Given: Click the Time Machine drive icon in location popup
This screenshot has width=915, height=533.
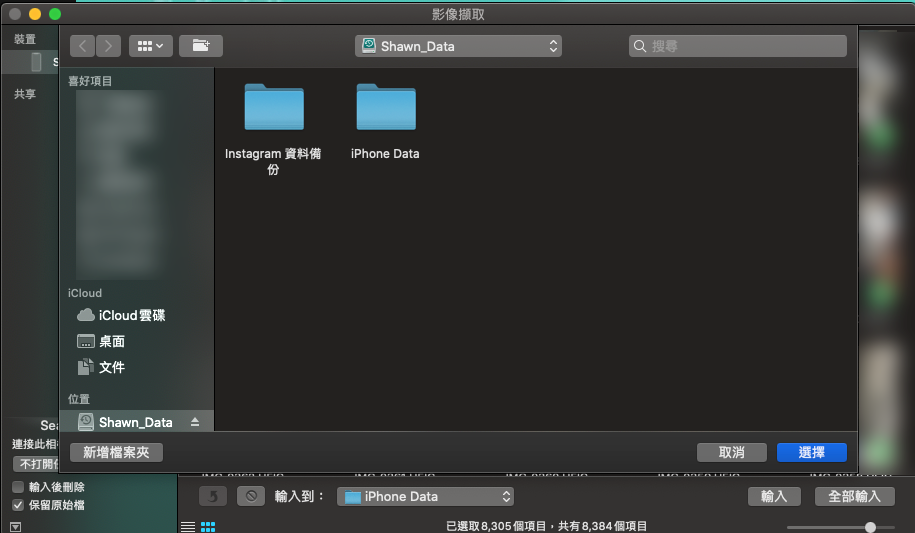Looking at the screenshot, I should pyautogui.click(x=369, y=46).
